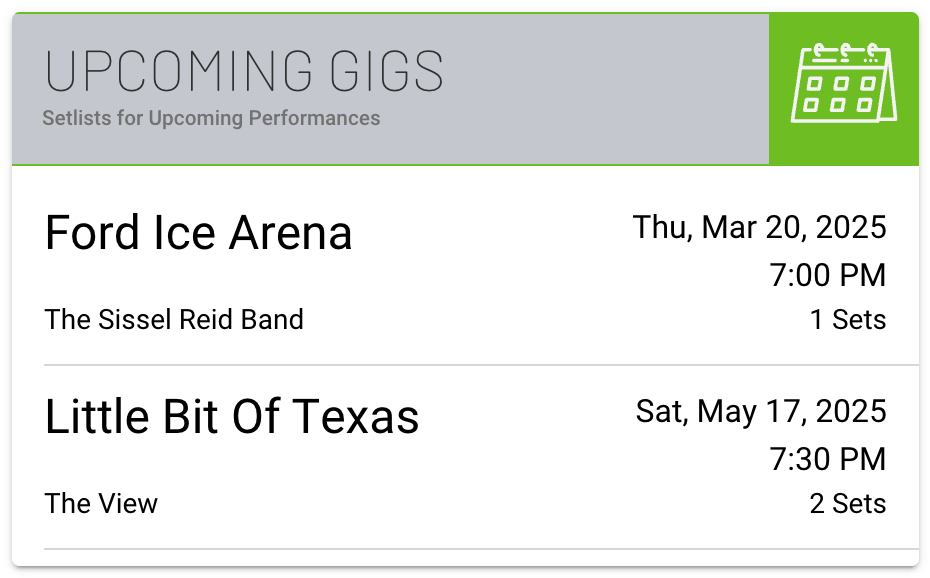
Task: View the 1 Sets count
Action: [x=847, y=320]
